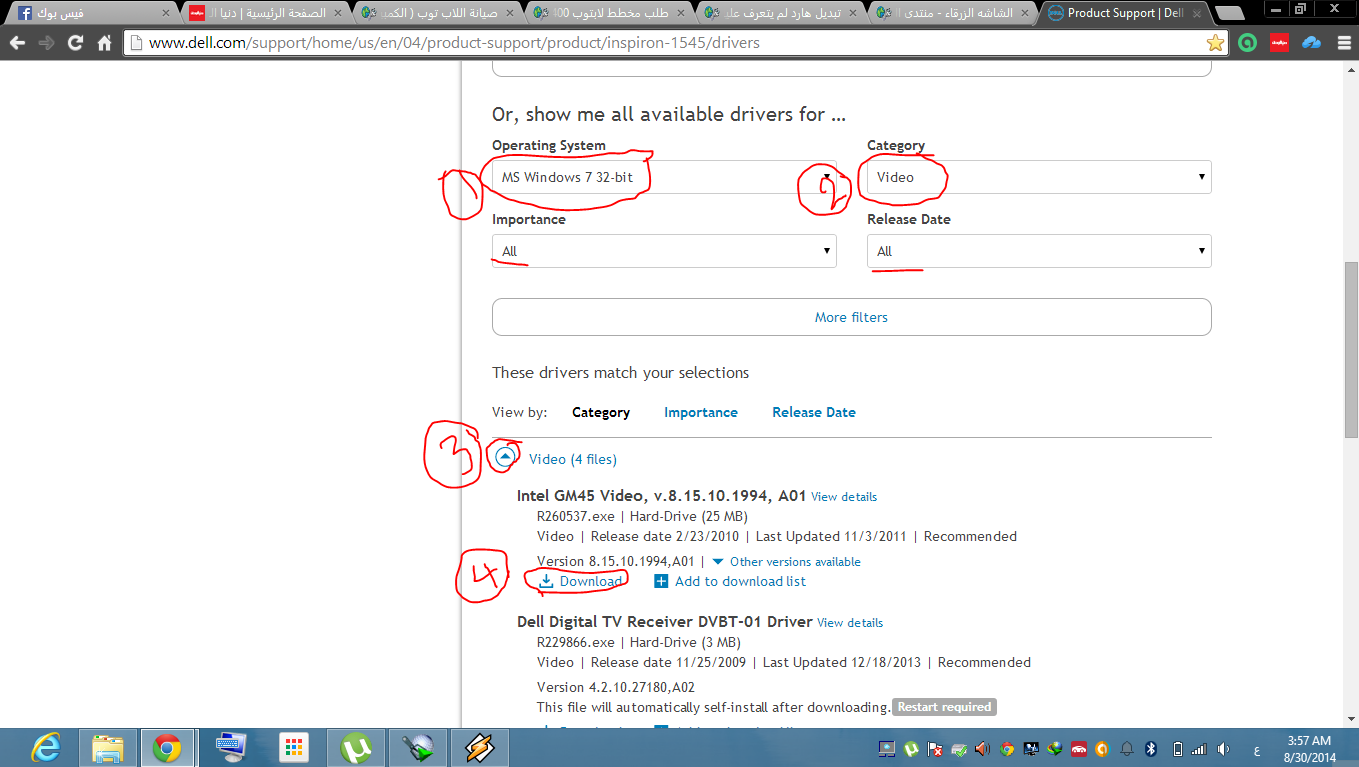Open the Release Date dropdown
Viewport: 1359px width, 767px height.
point(1039,251)
